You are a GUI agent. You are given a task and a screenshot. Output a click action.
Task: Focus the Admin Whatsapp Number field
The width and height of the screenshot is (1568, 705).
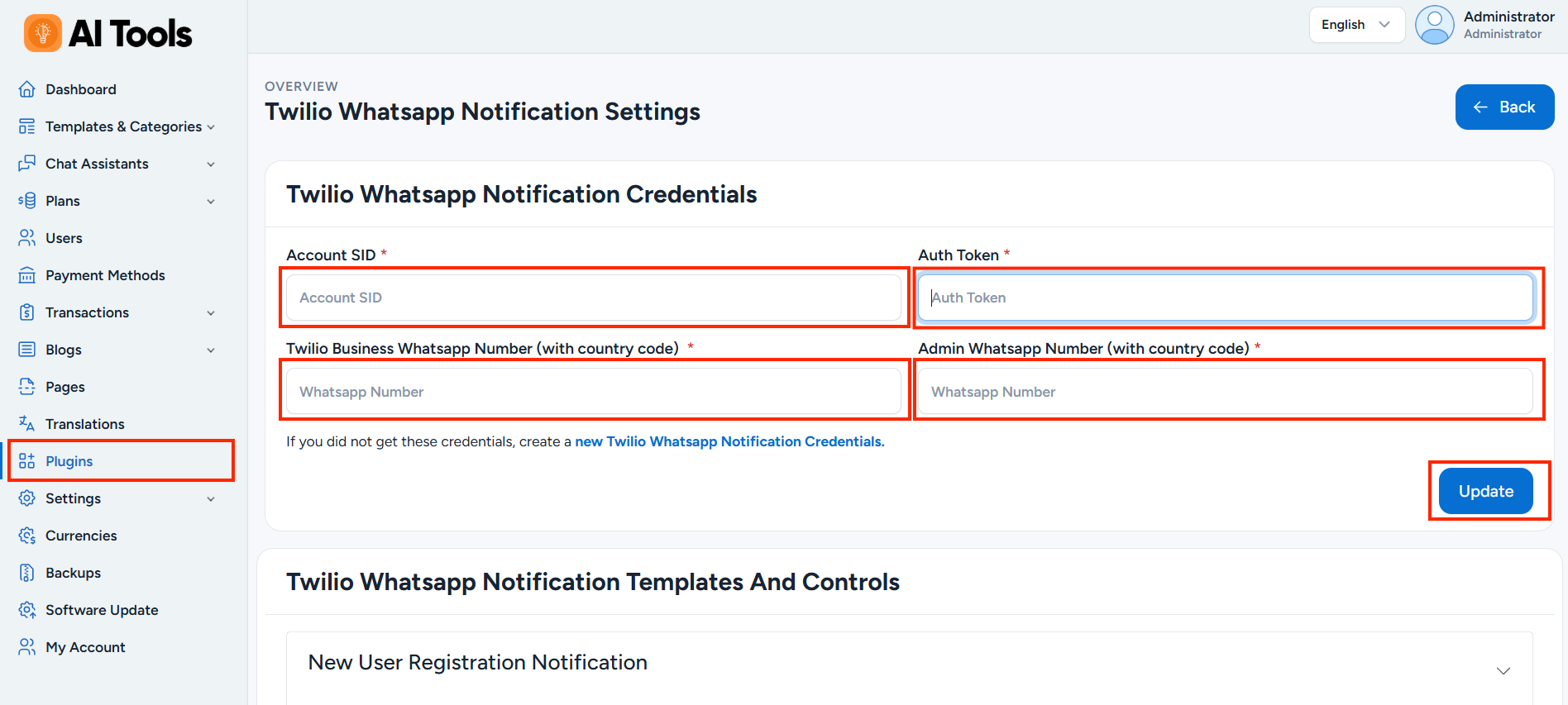pos(1226,391)
